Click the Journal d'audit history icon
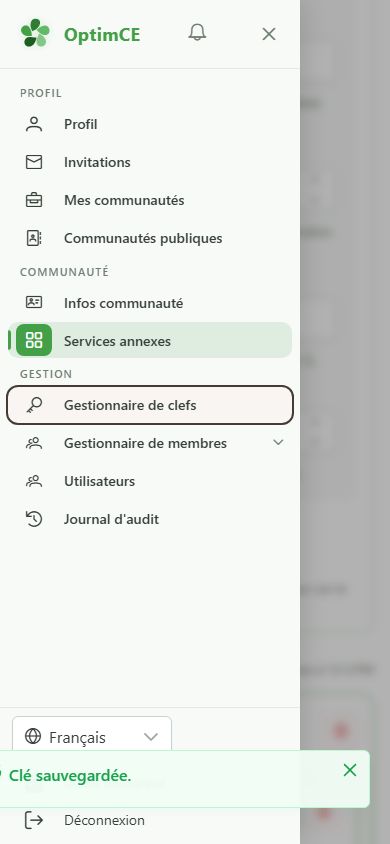The height and width of the screenshot is (844, 390). pos(34,519)
